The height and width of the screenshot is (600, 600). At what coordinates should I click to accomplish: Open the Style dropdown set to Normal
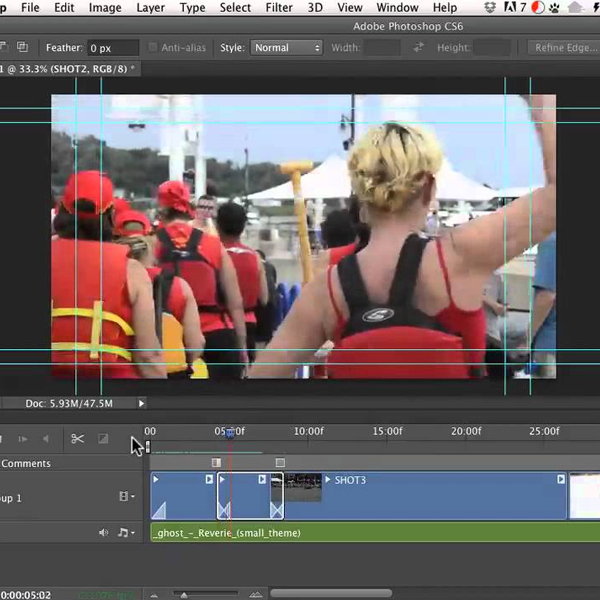(x=286, y=47)
